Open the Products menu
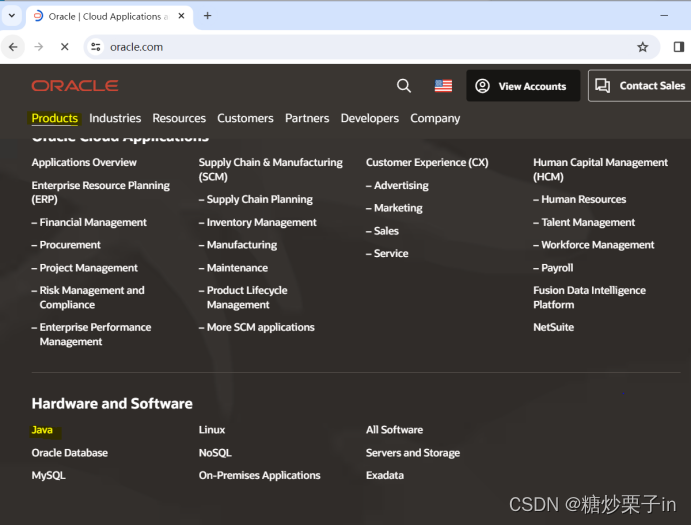Viewport: 692px width, 525px height. [55, 118]
